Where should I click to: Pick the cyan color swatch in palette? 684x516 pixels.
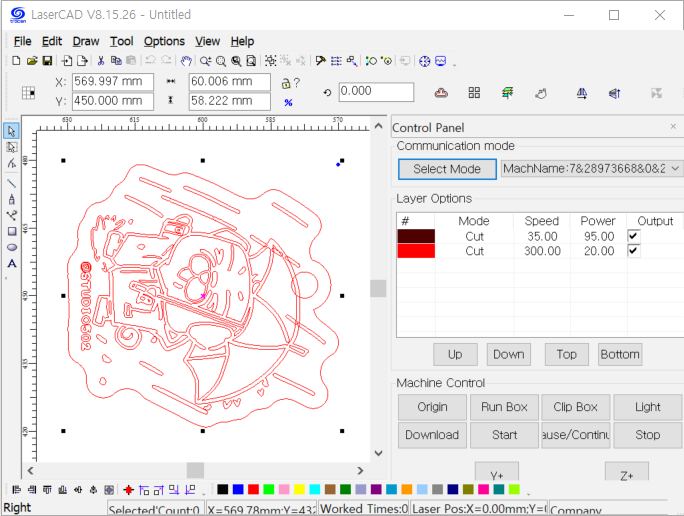click(315, 489)
